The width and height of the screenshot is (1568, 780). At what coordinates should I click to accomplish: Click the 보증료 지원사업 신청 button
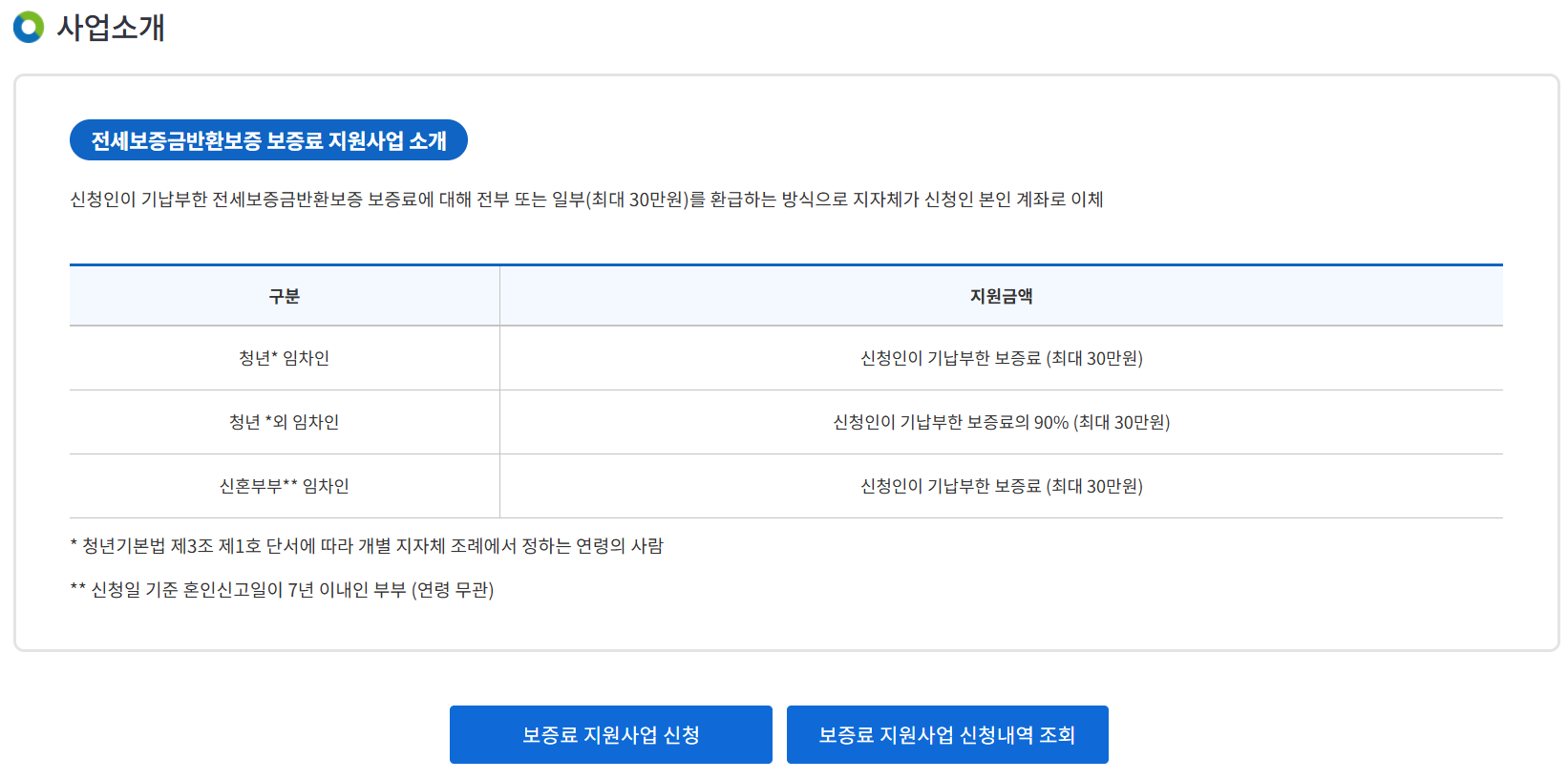click(611, 734)
